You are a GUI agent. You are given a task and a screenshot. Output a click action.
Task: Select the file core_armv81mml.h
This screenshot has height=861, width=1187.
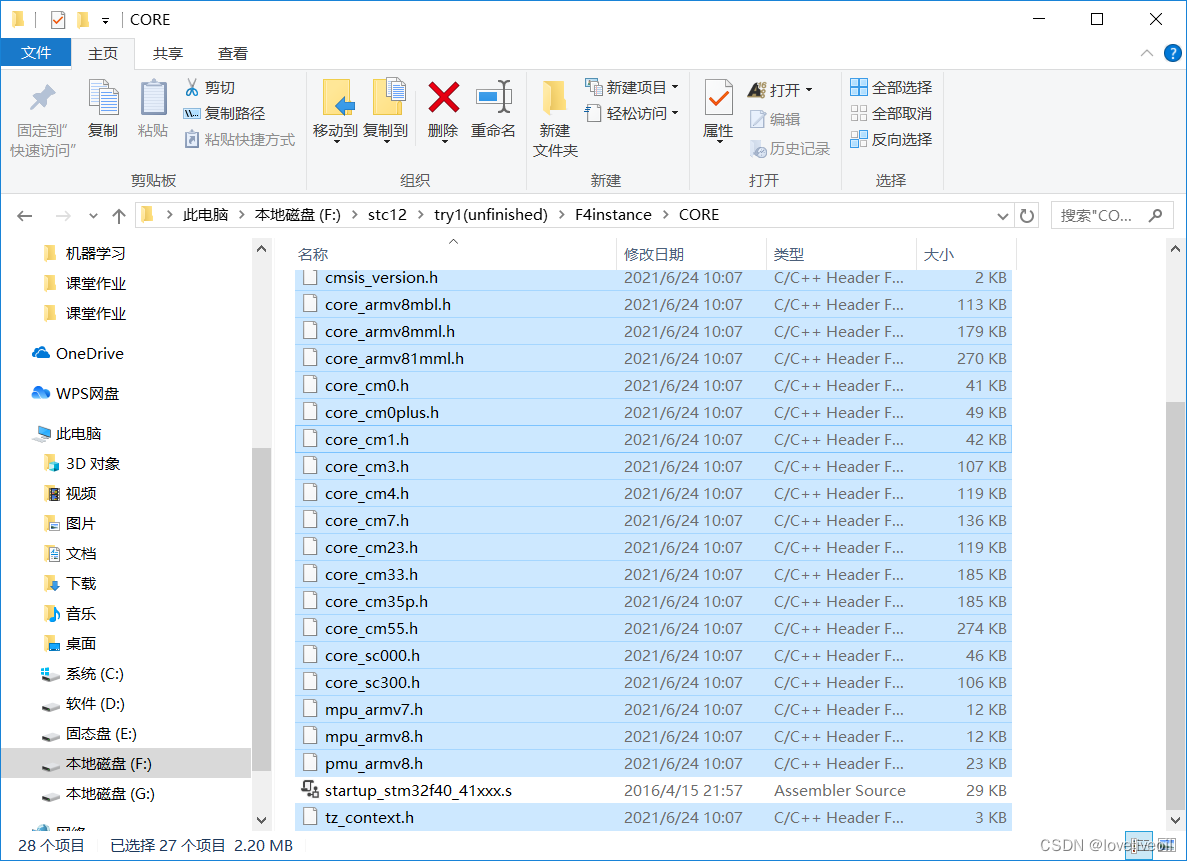click(653, 359)
